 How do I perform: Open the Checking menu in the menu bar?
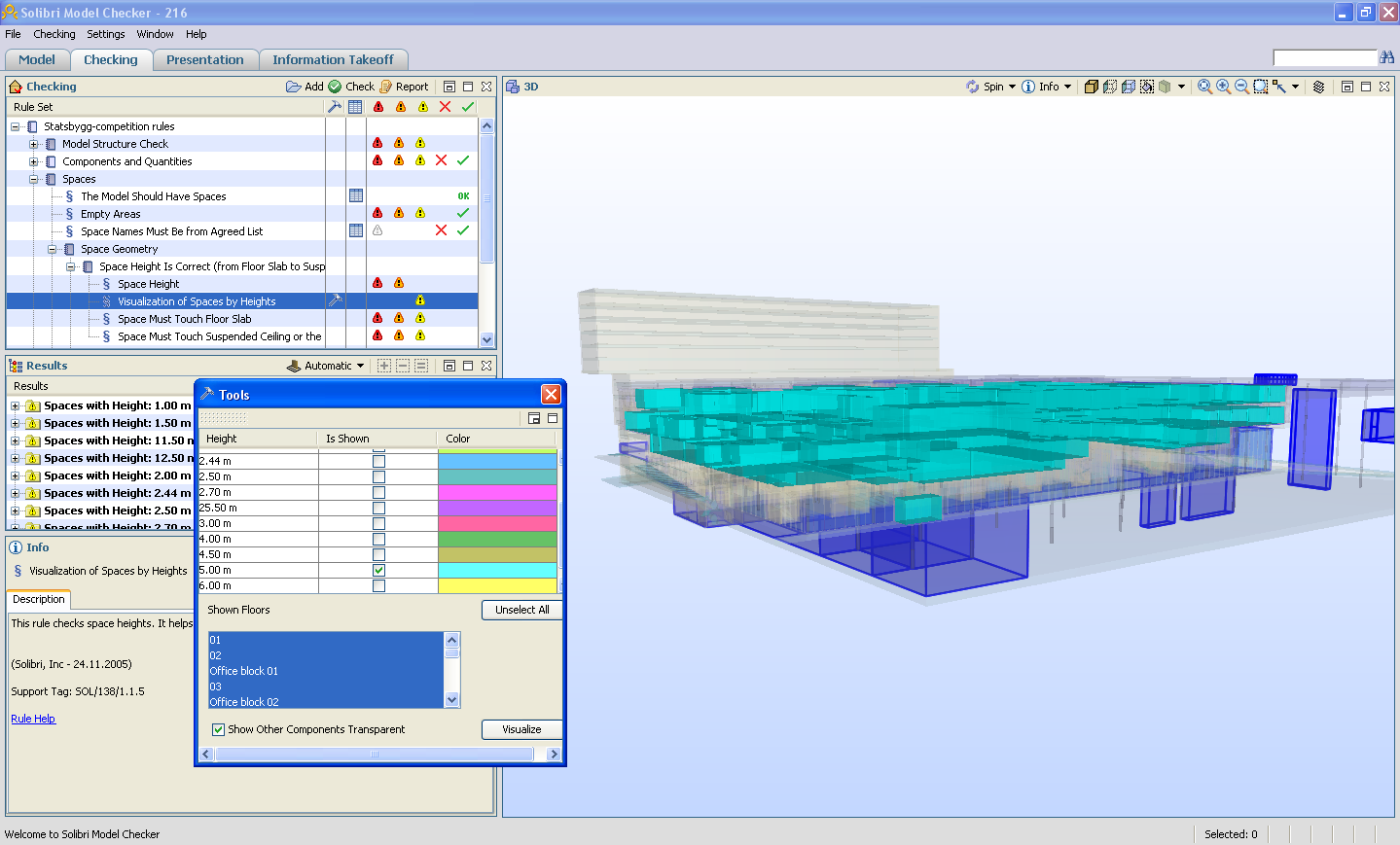coord(54,34)
